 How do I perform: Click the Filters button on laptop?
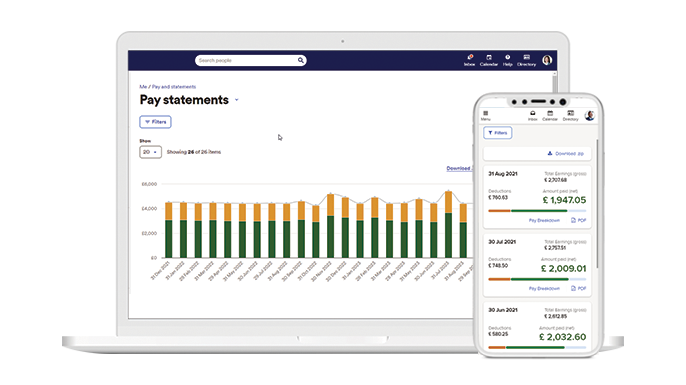tap(155, 122)
